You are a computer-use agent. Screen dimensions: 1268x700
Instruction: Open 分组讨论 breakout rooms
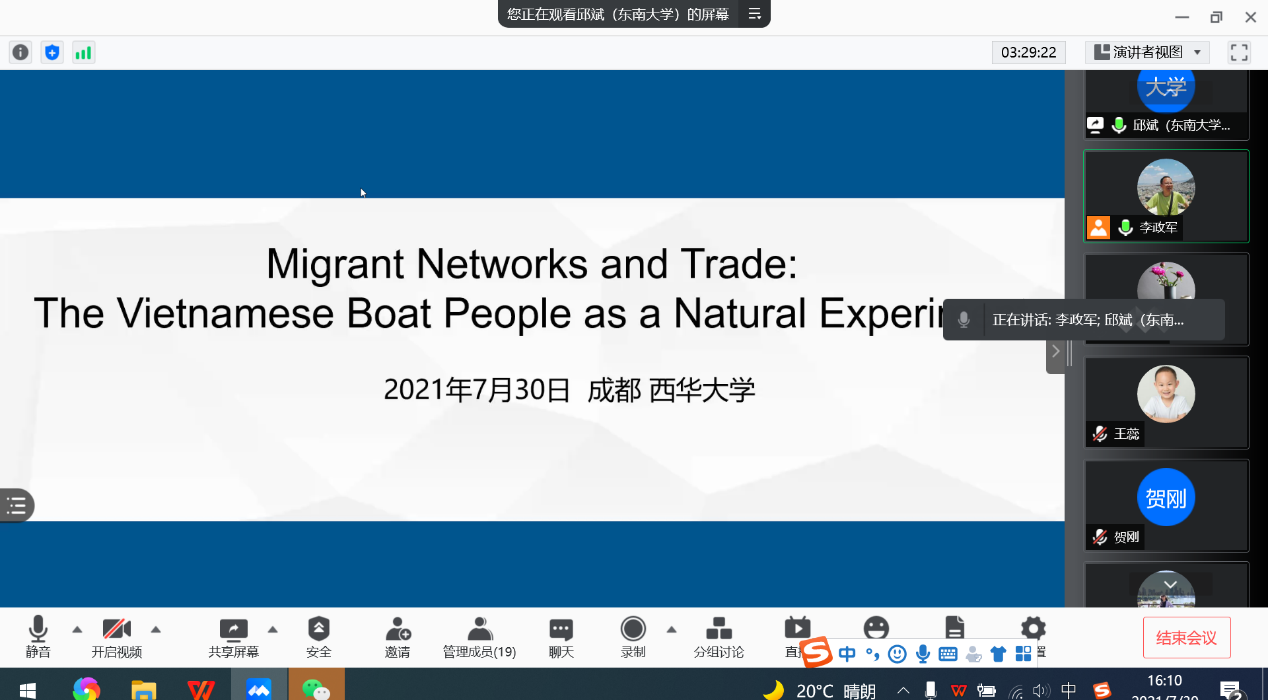click(x=718, y=636)
